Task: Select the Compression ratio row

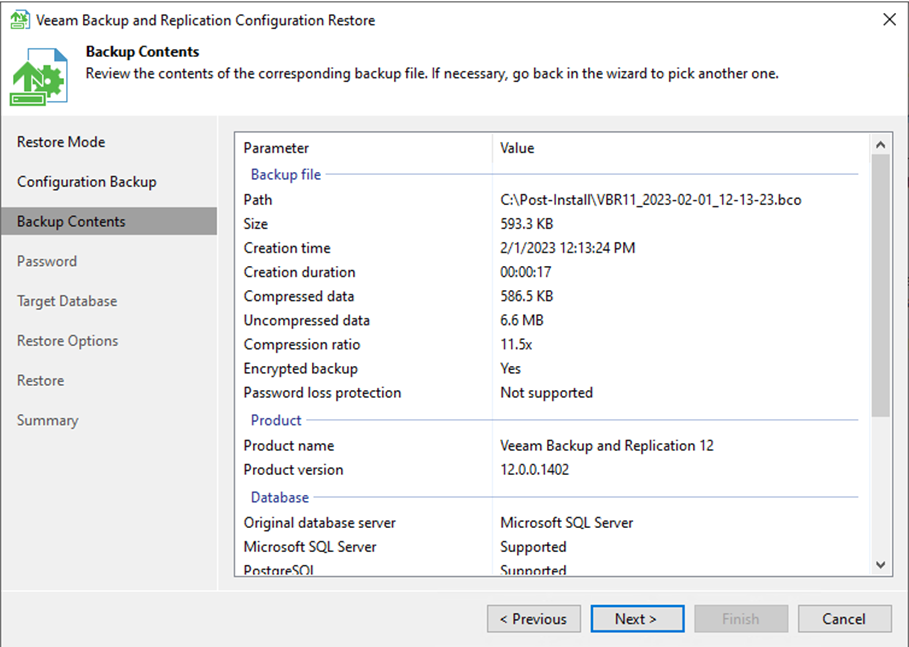Action: point(550,345)
